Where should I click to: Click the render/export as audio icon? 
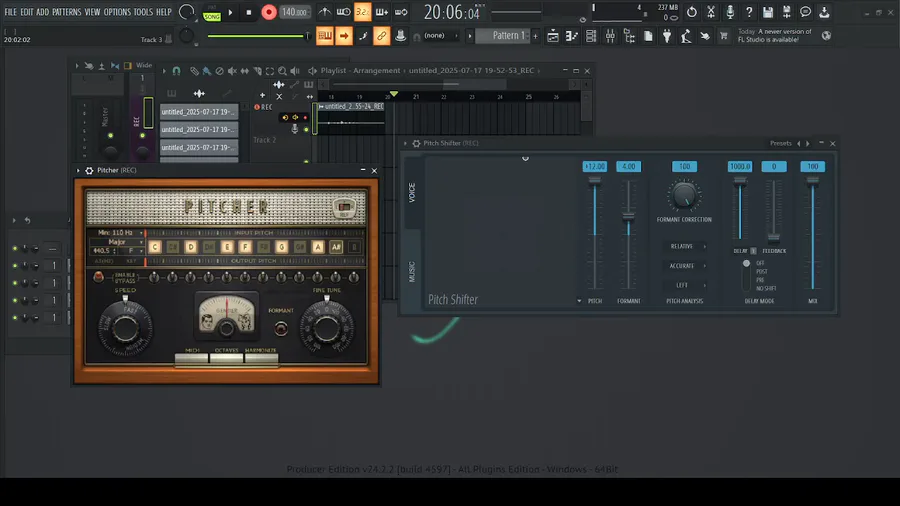click(x=787, y=12)
